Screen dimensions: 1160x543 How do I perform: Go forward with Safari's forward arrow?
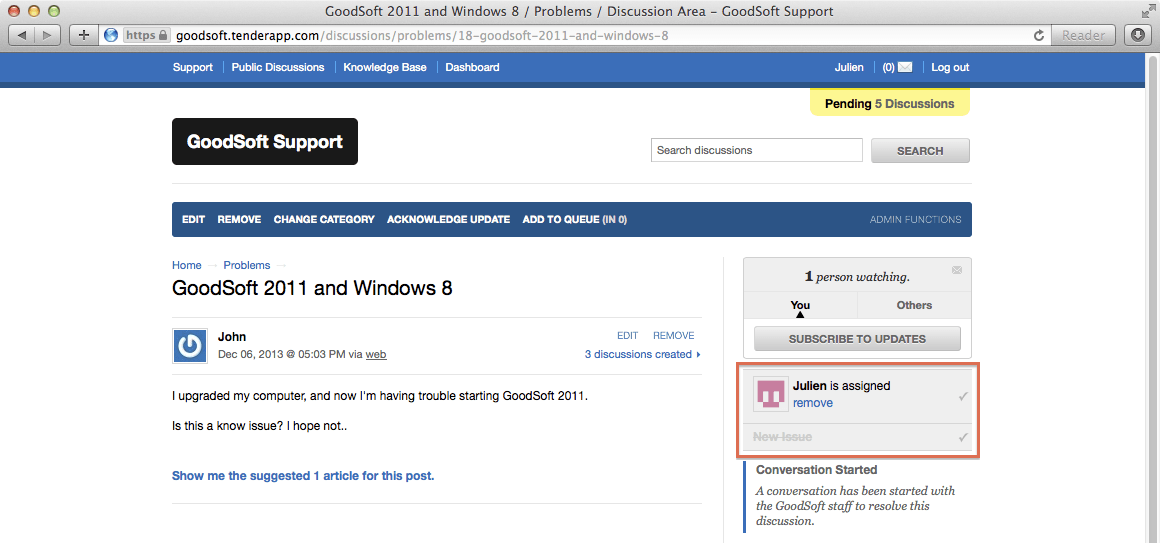click(x=48, y=35)
